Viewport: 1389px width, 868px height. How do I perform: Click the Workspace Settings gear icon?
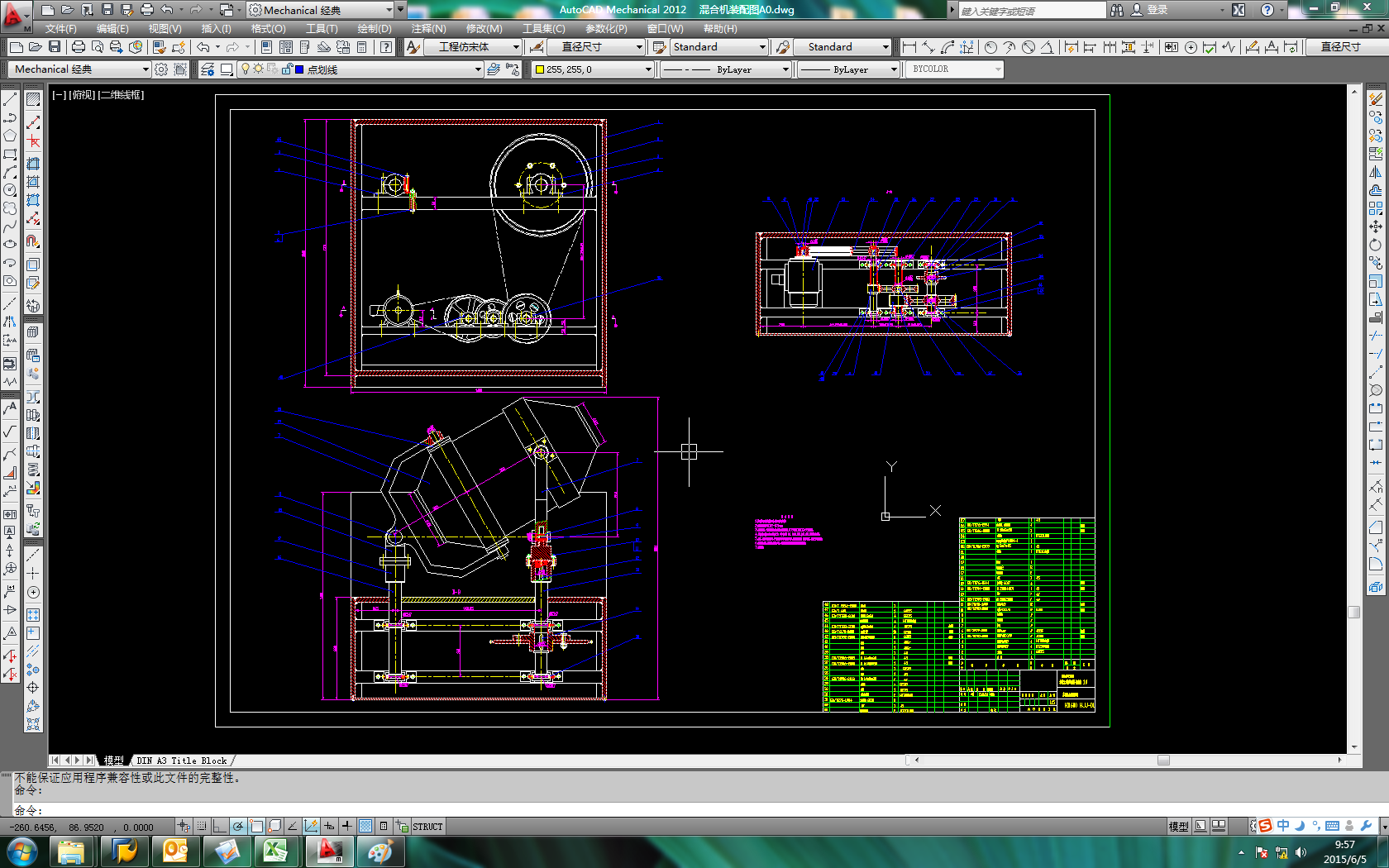click(161, 69)
